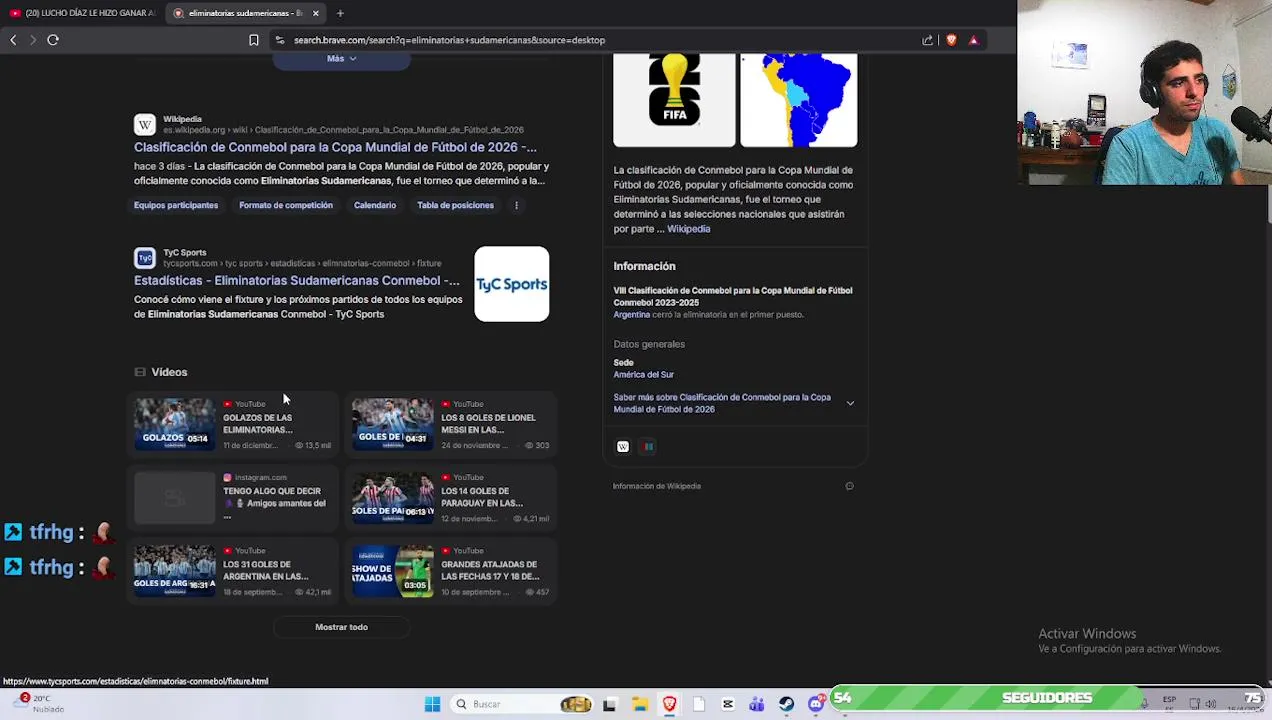Click the América del Sur link

click(644, 375)
